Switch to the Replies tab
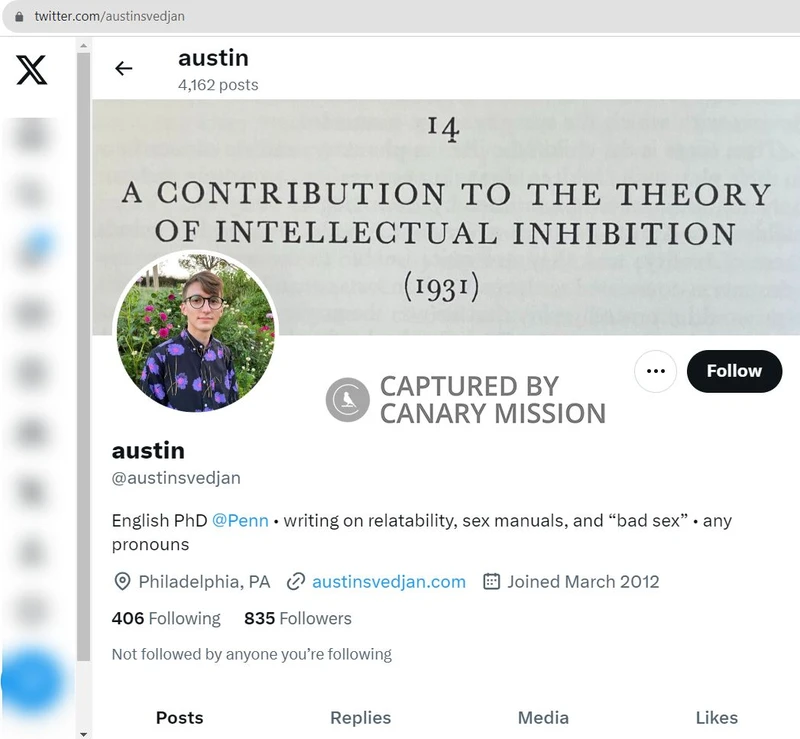 (x=360, y=718)
